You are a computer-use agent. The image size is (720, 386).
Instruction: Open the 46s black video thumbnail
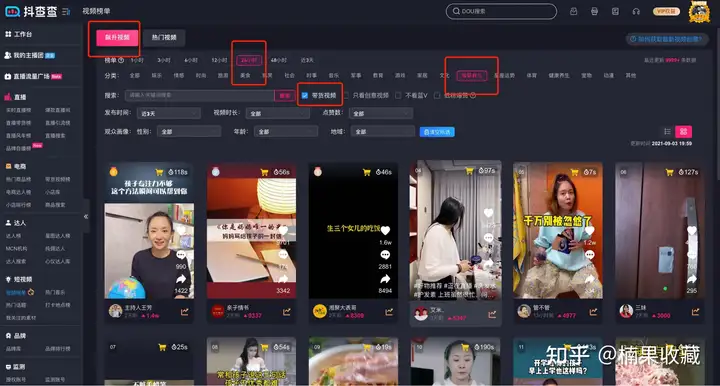tap(353, 231)
